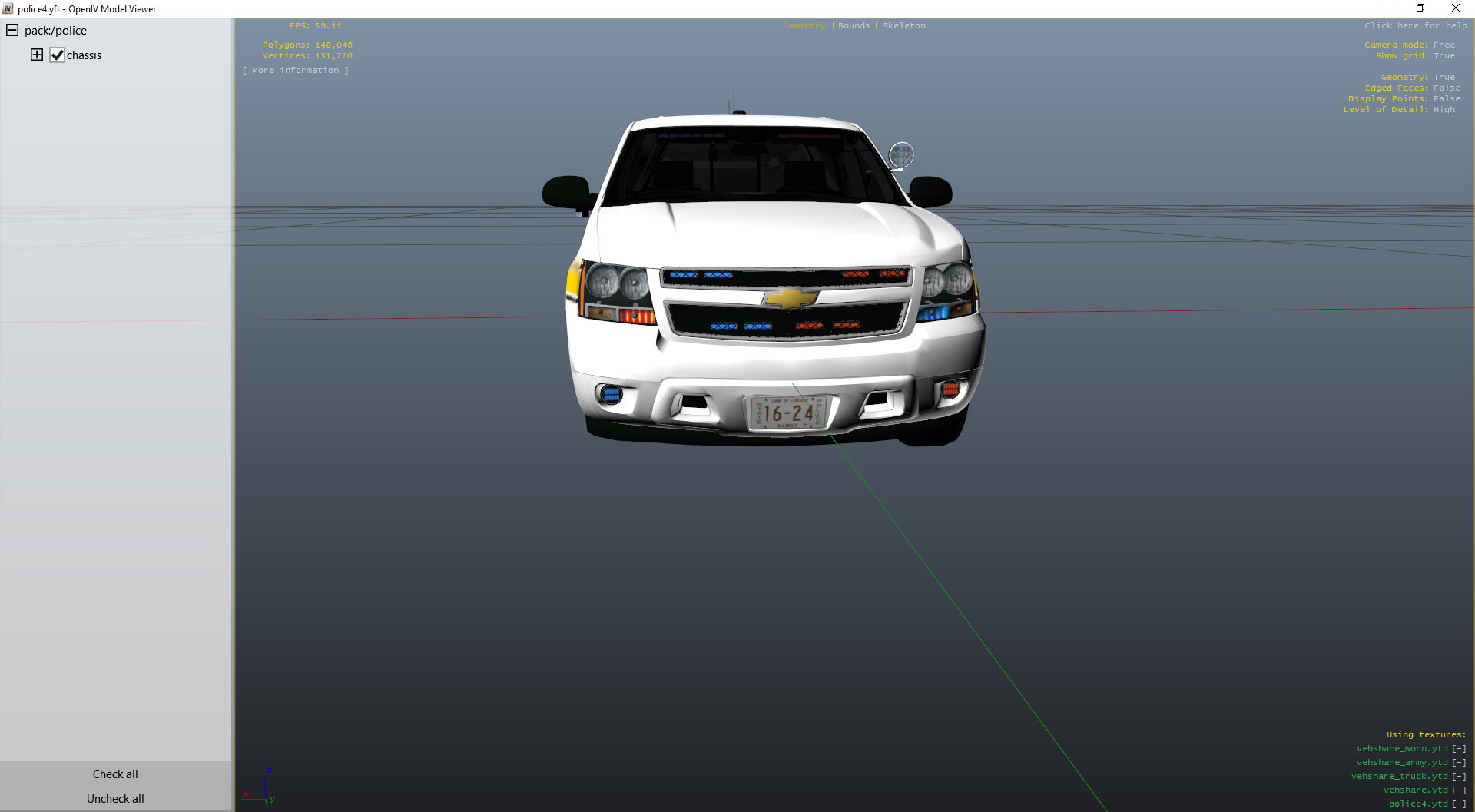Uncheck the chassis visibility checkbox
Viewport: 1475px width, 812px height.
pyautogui.click(x=58, y=55)
